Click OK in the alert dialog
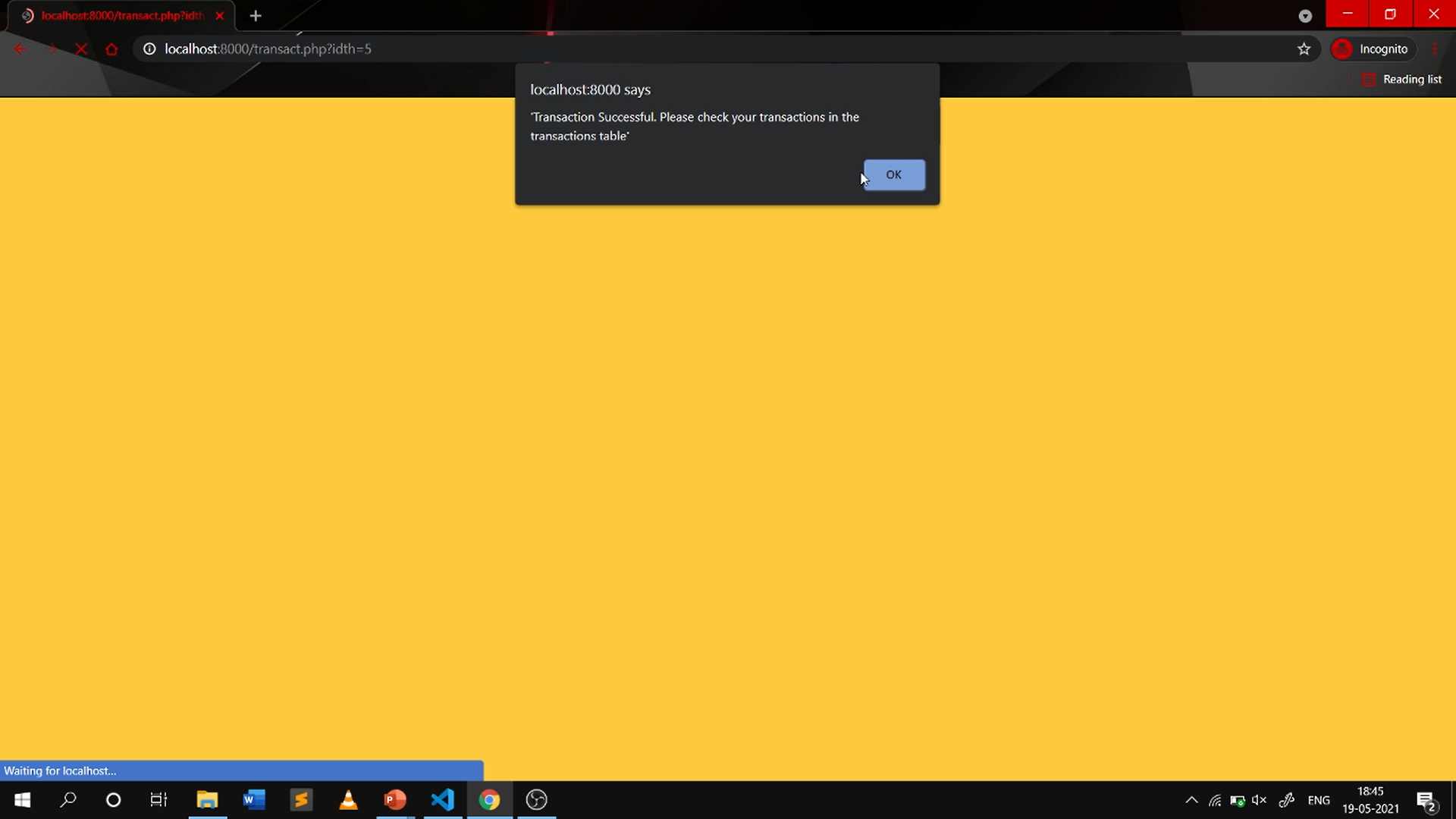Viewport: 1456px width, 819px height. (893, 175)
